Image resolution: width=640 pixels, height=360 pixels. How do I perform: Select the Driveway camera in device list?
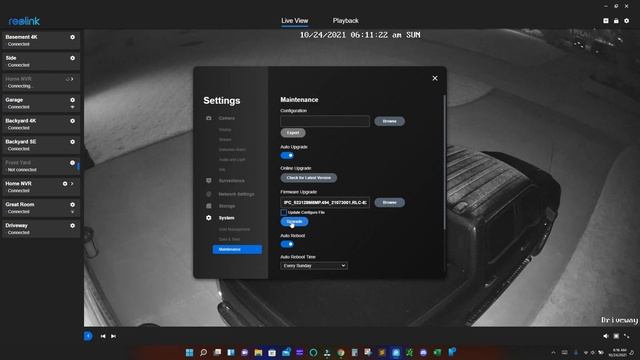coord(40,229)
